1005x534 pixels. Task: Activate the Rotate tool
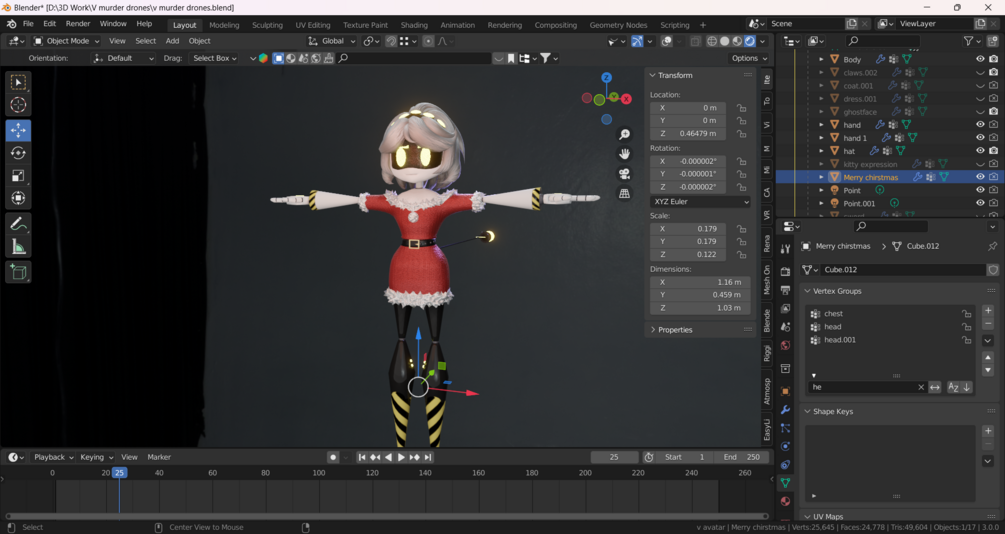(x=18, y=153)
